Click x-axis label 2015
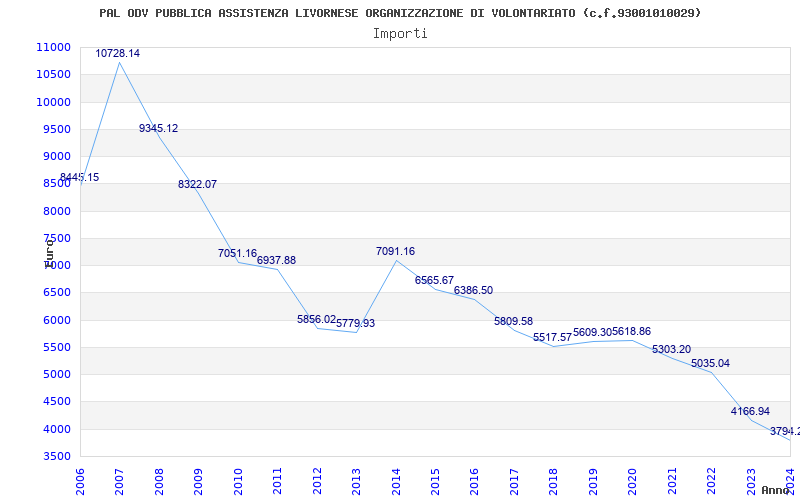 pos(435,482)
